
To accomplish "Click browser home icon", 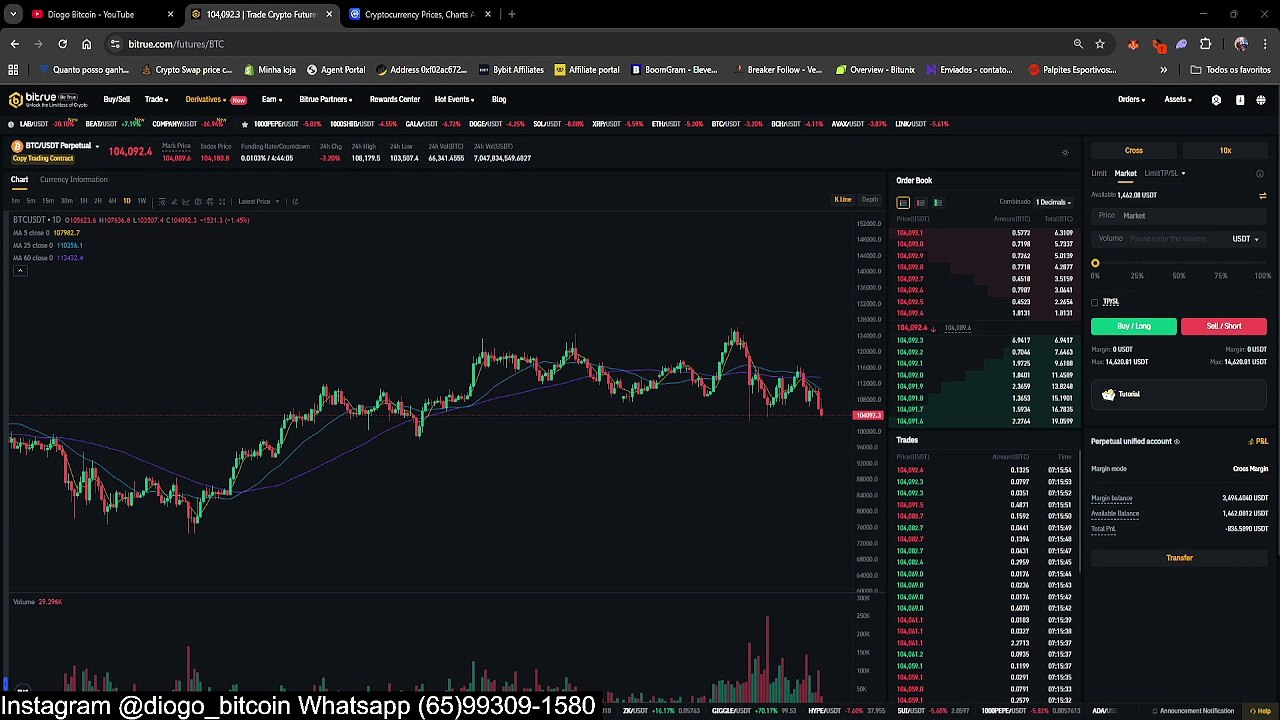I will [86, 44].
